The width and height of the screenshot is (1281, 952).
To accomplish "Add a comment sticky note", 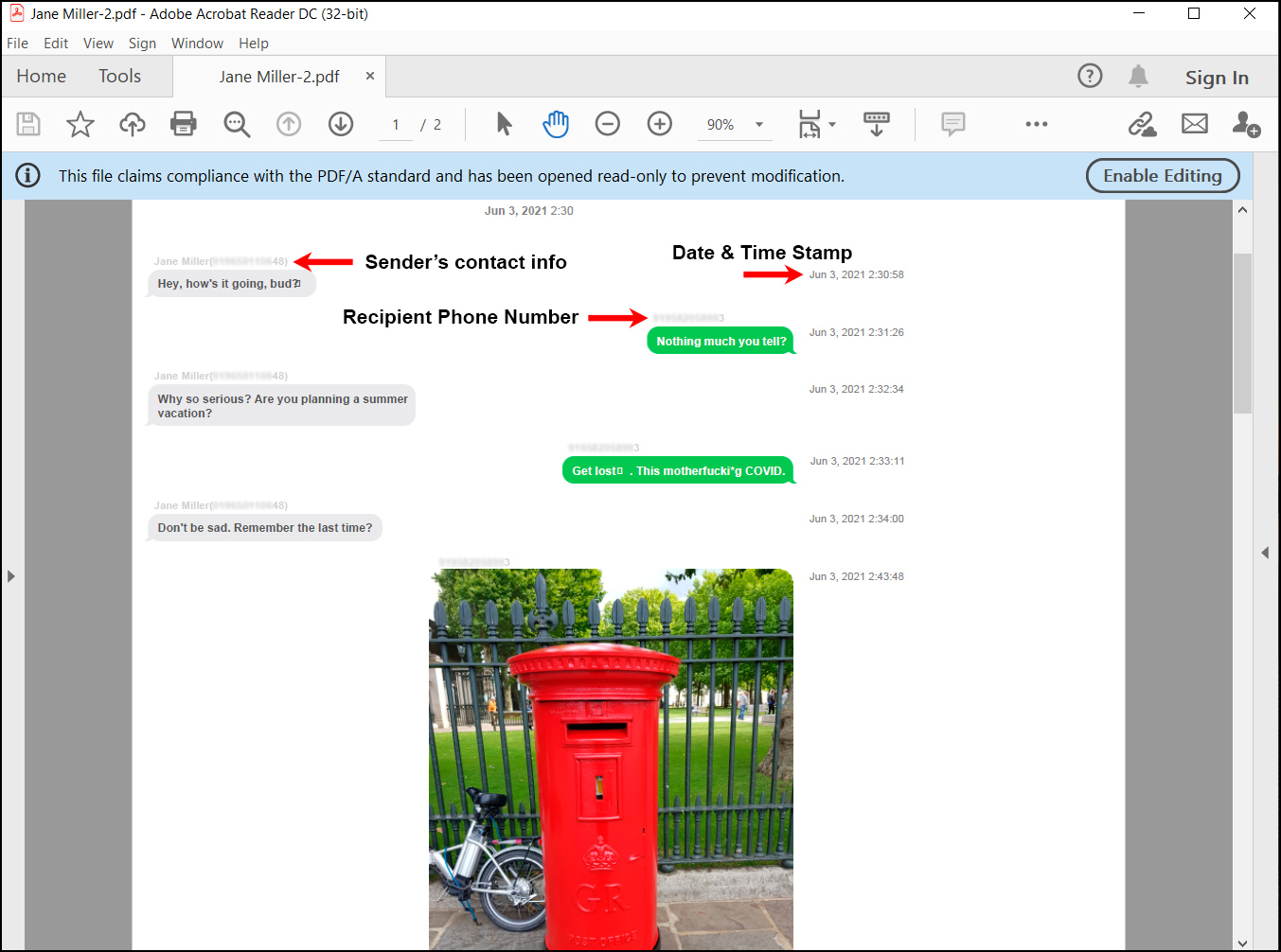I will coord(952,124).
